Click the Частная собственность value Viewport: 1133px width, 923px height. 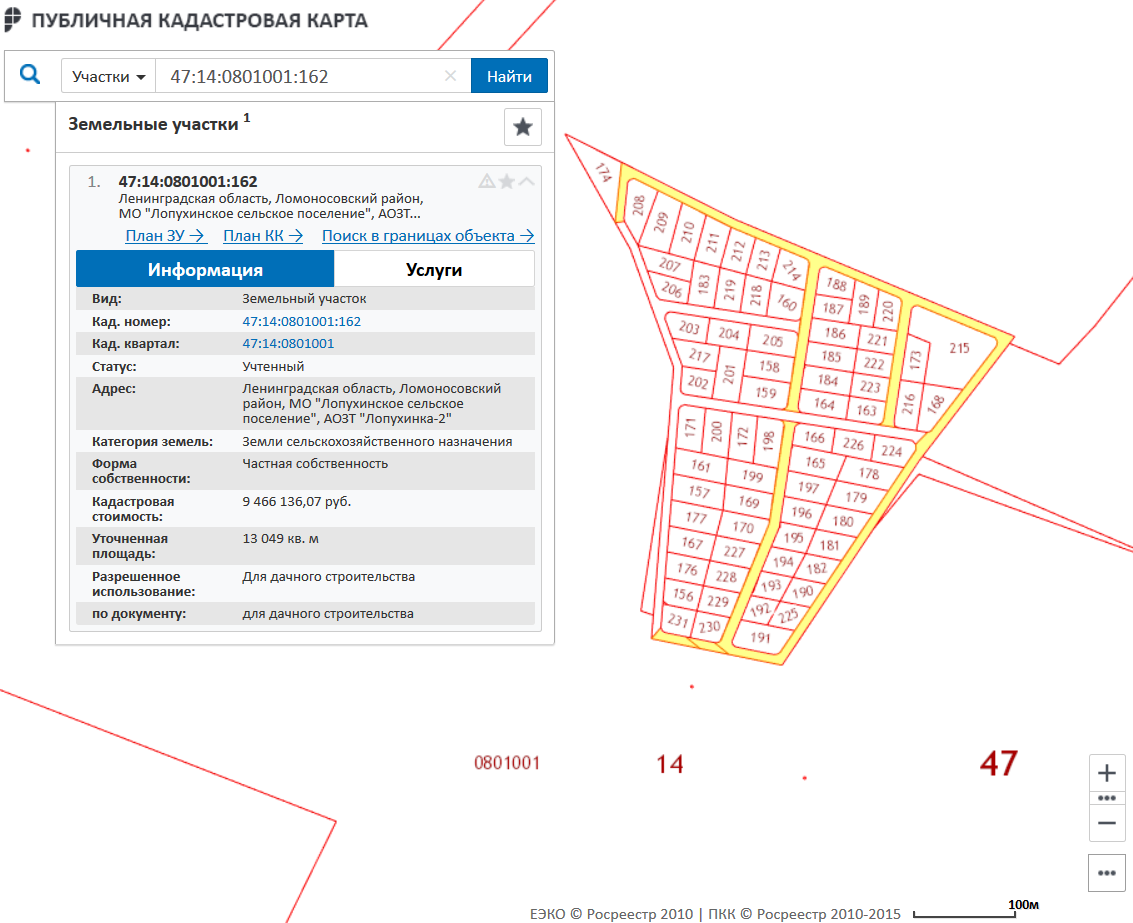[x=315, y=463]
